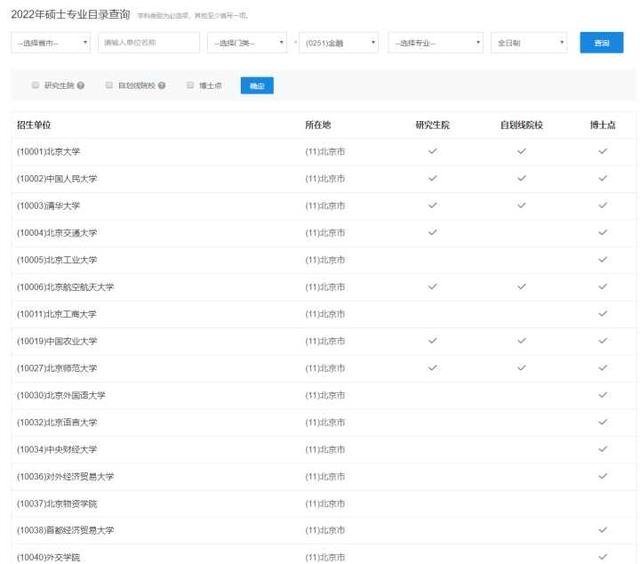The image size is (640, 564).
Task: Click the 2022年硕士专业目录查询 page heading
Action: [x=70, y=14]
